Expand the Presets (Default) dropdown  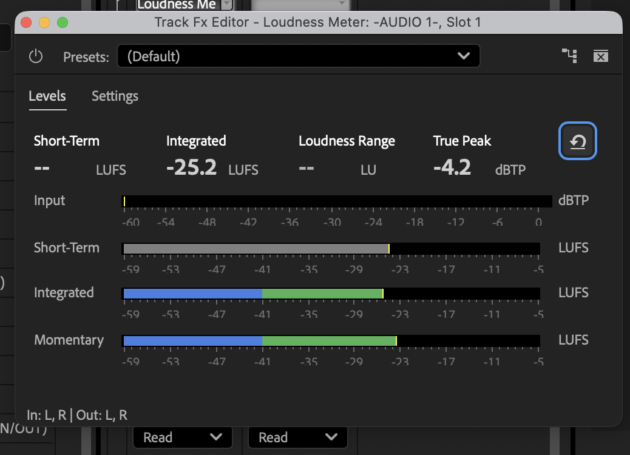click(299, 56)
